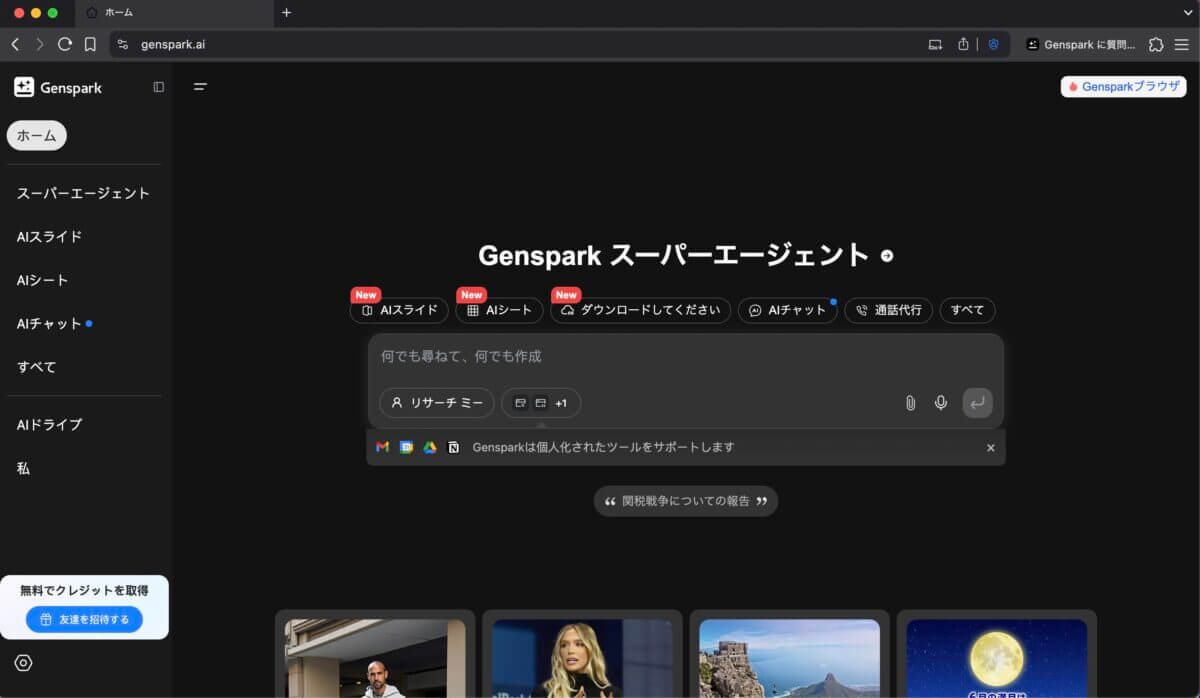Click the Google Calendar icon in the banner
The image size is (1200, 698).
click(x=406, y=447)
